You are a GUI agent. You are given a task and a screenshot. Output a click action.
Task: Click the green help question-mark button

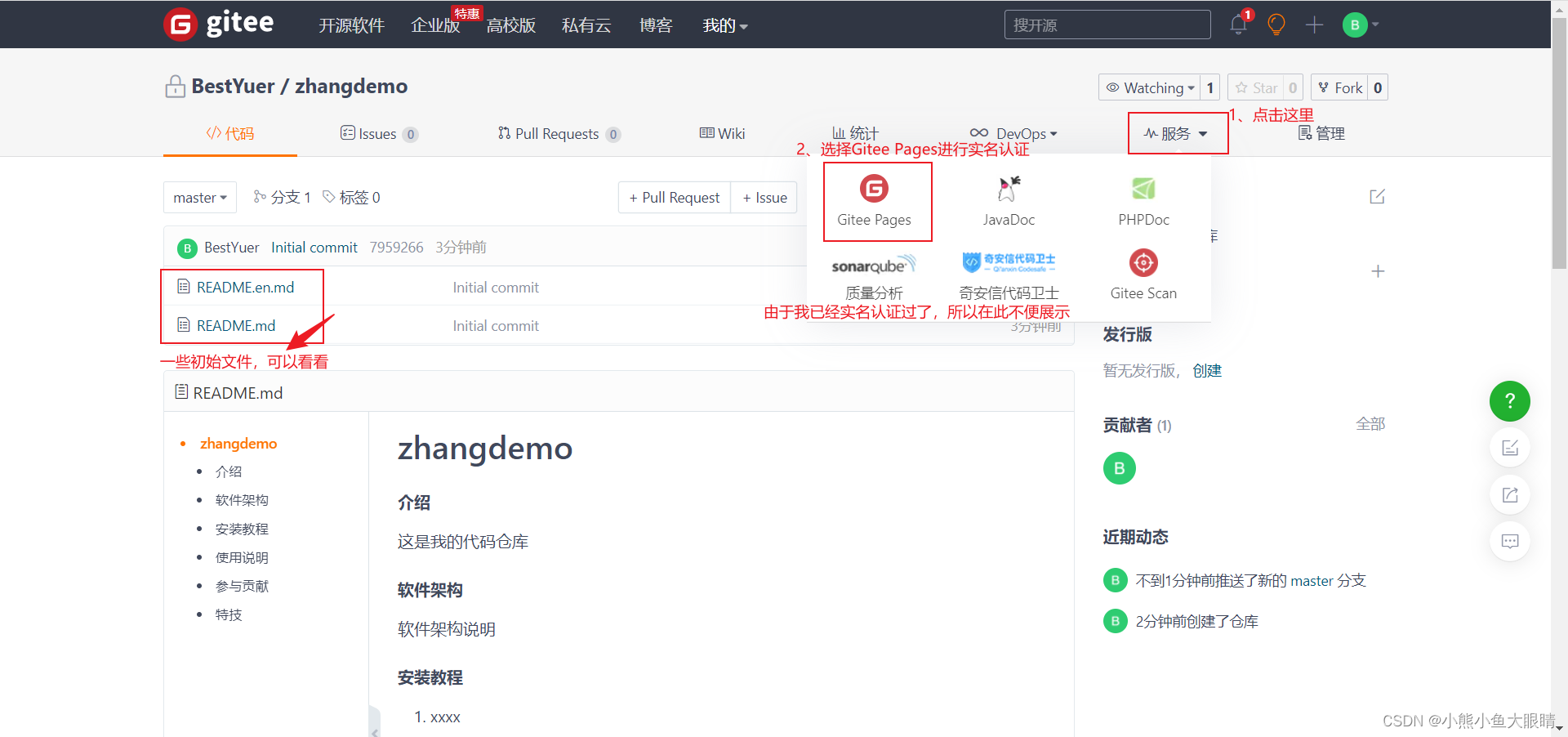tap(1509, 401)
